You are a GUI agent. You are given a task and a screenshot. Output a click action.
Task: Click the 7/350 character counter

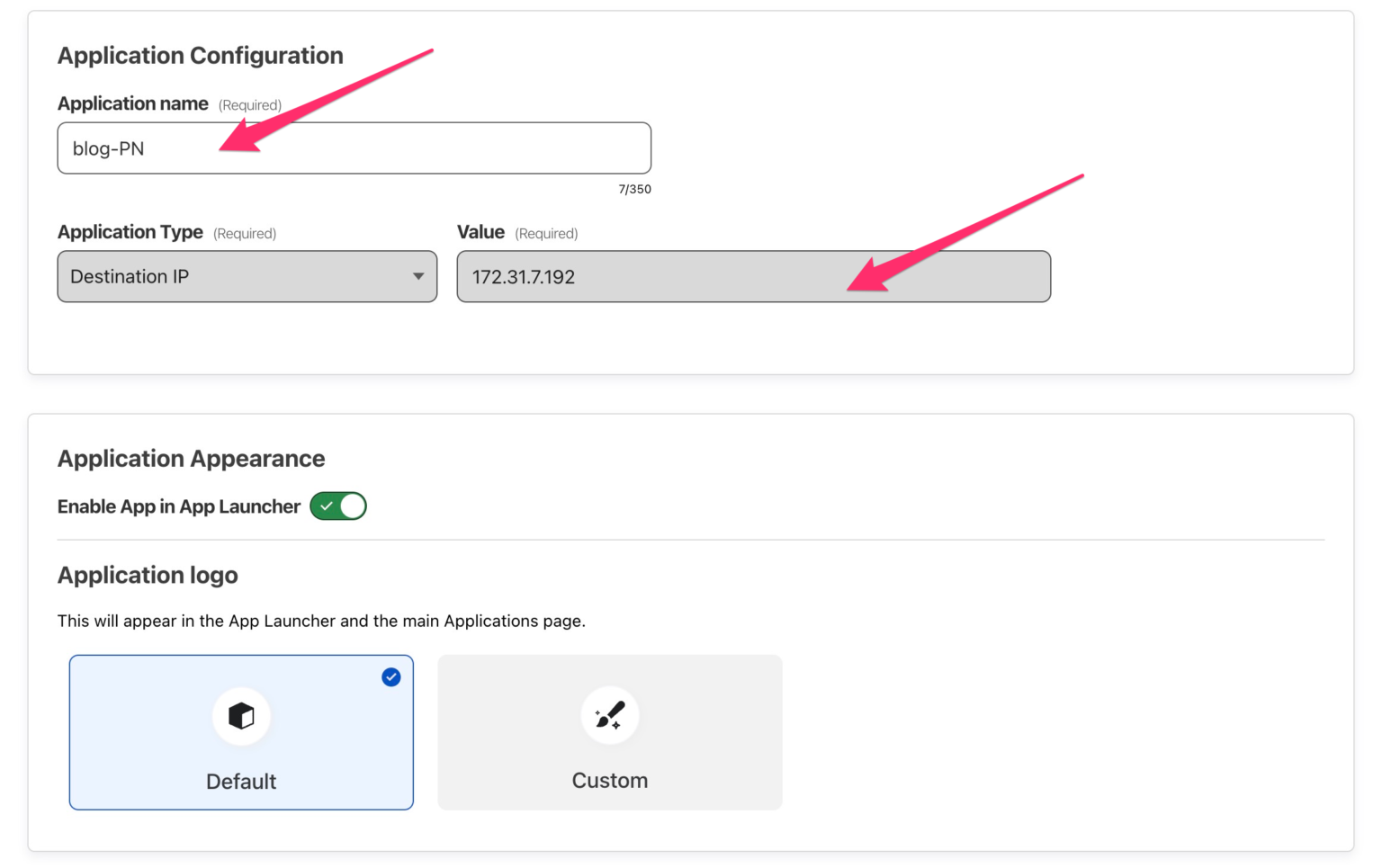click(x=633, y=189)
